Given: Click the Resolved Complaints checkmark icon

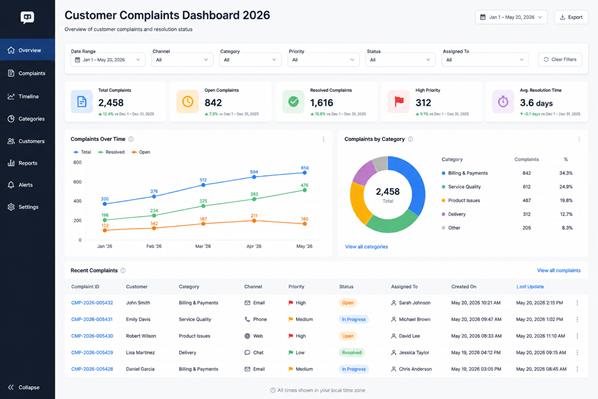Looking at the screenshot, I should (293, 102).
